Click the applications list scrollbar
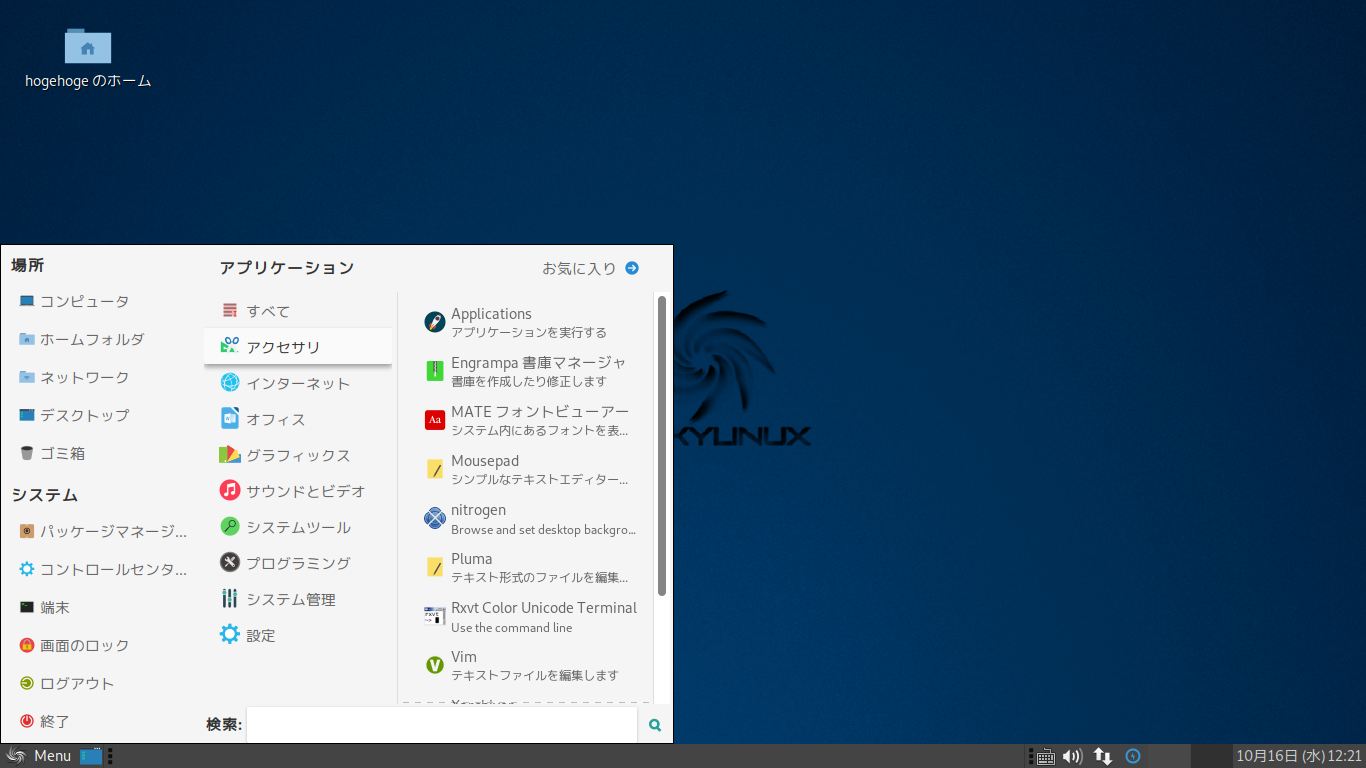The width and height of the screenshot is (1366, 768). pos(662,445)
